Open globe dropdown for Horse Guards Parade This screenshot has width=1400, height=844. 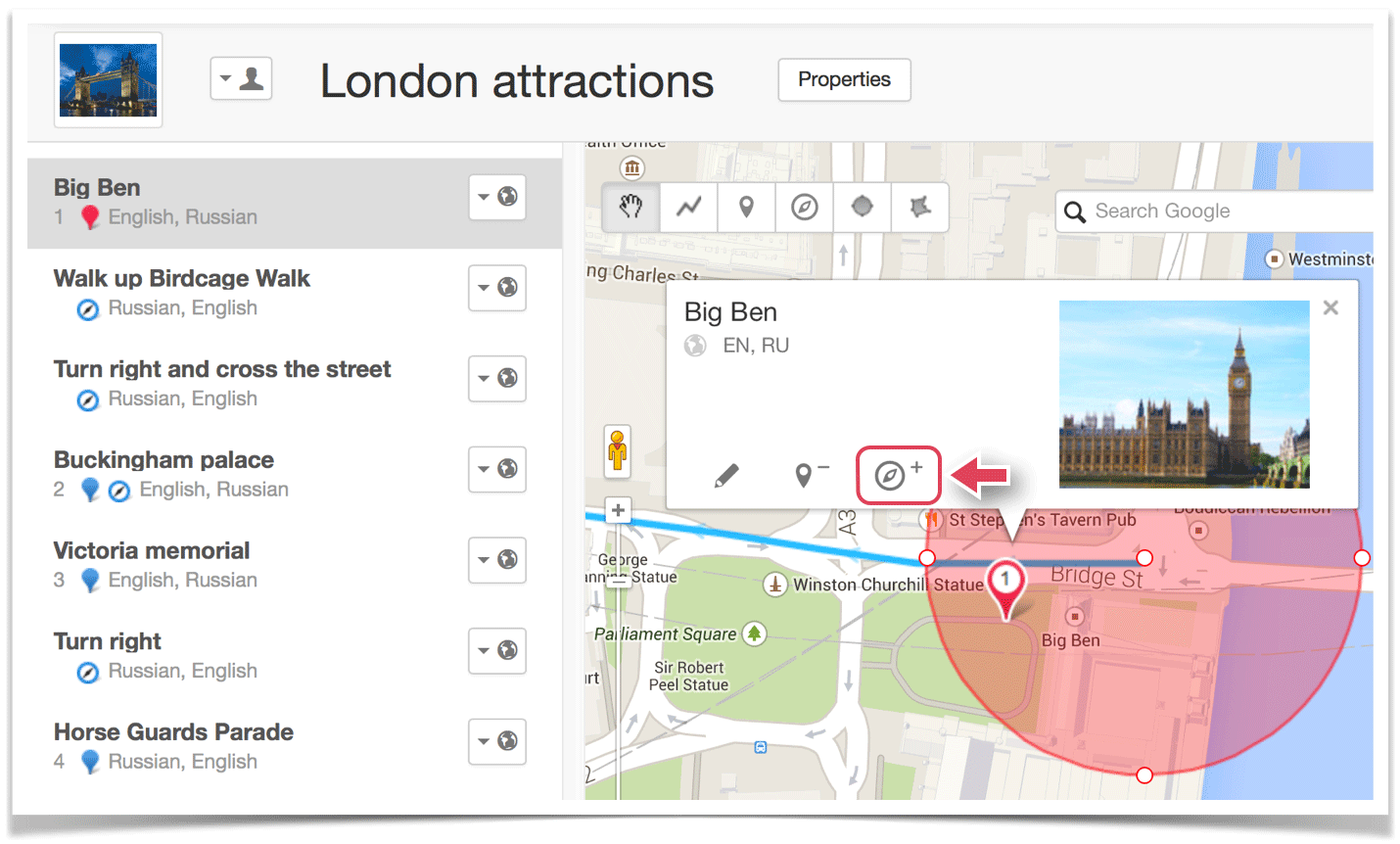pos(497,741)
